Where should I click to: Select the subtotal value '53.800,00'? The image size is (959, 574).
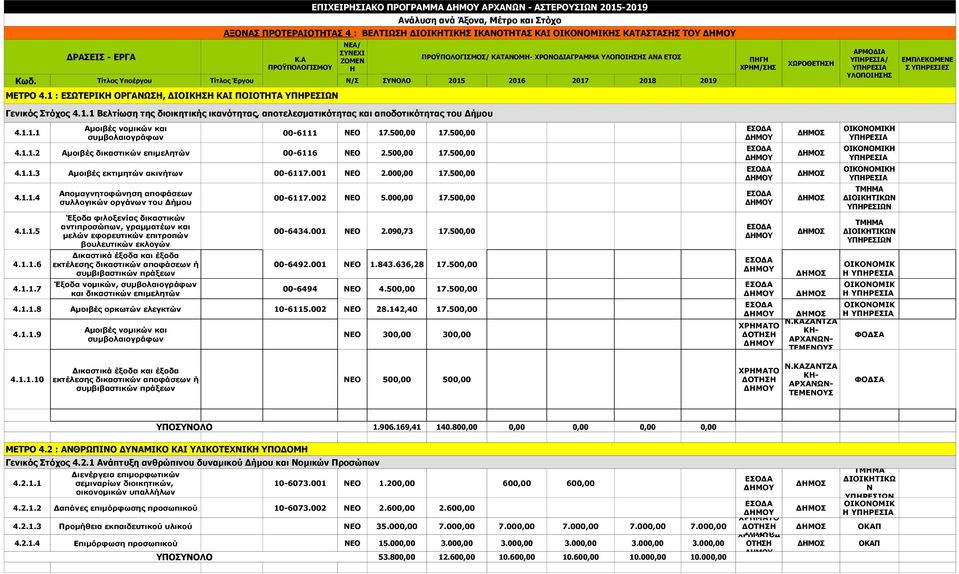point(397,557)
